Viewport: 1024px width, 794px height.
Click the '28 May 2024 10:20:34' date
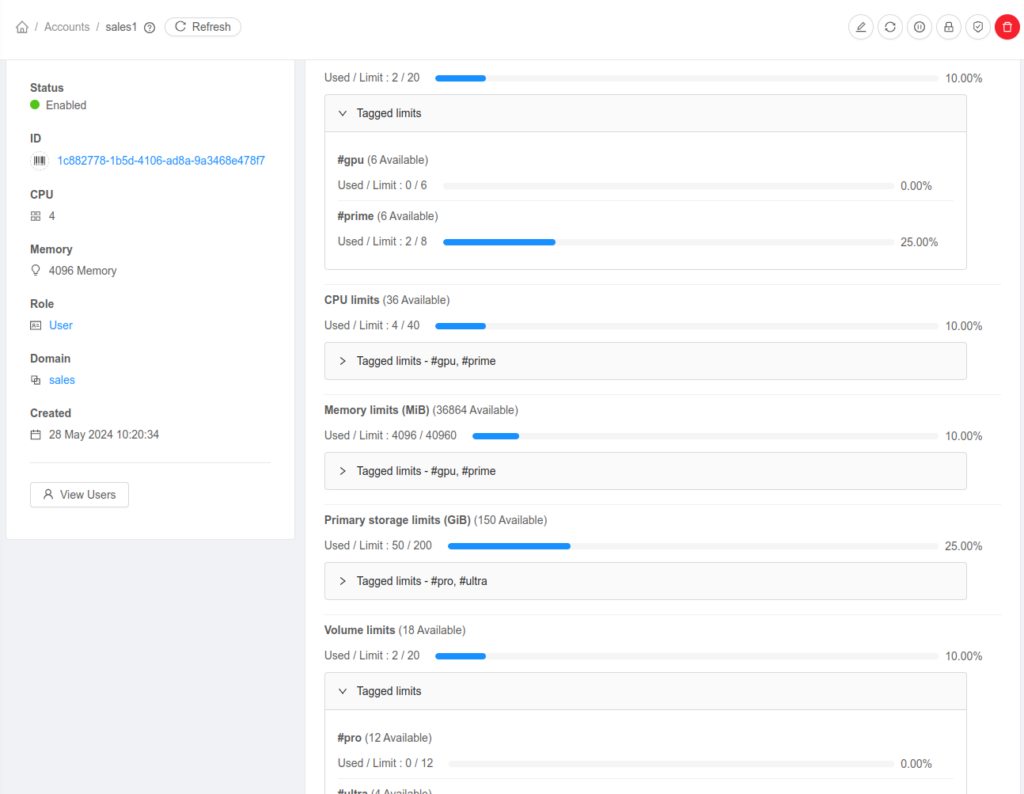(x=104, y=435)
